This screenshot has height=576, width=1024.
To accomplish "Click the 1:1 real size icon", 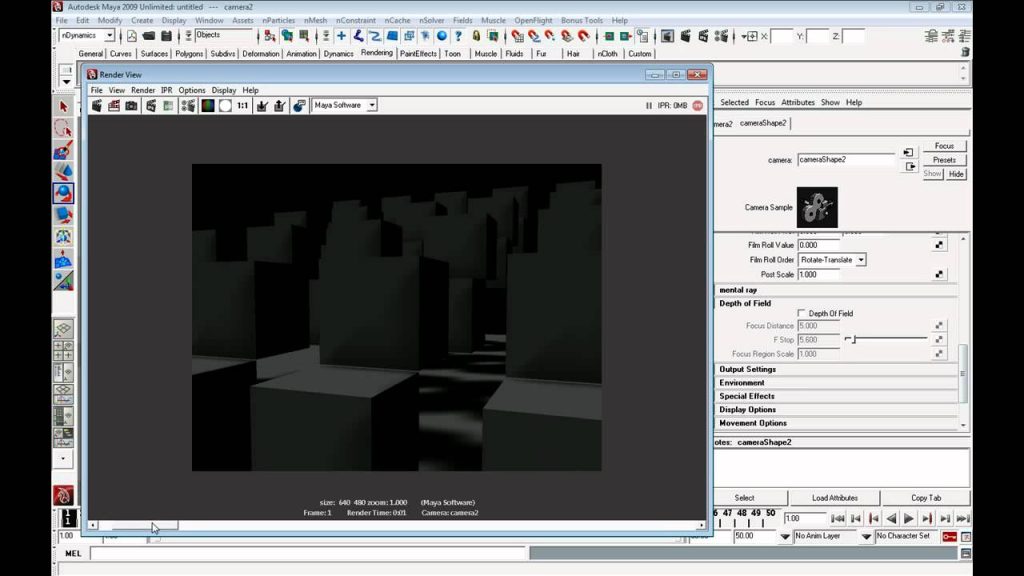I will (242, 105).
